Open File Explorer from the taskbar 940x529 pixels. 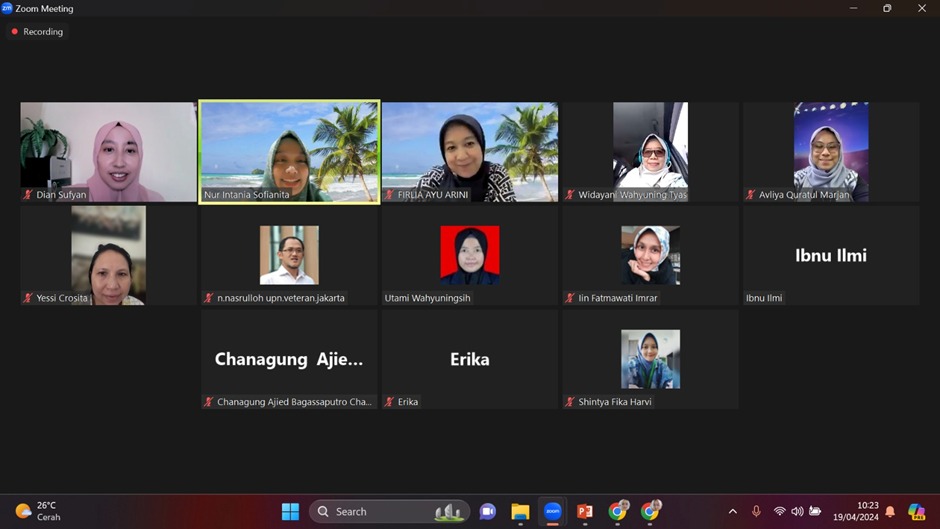(520, 511)
